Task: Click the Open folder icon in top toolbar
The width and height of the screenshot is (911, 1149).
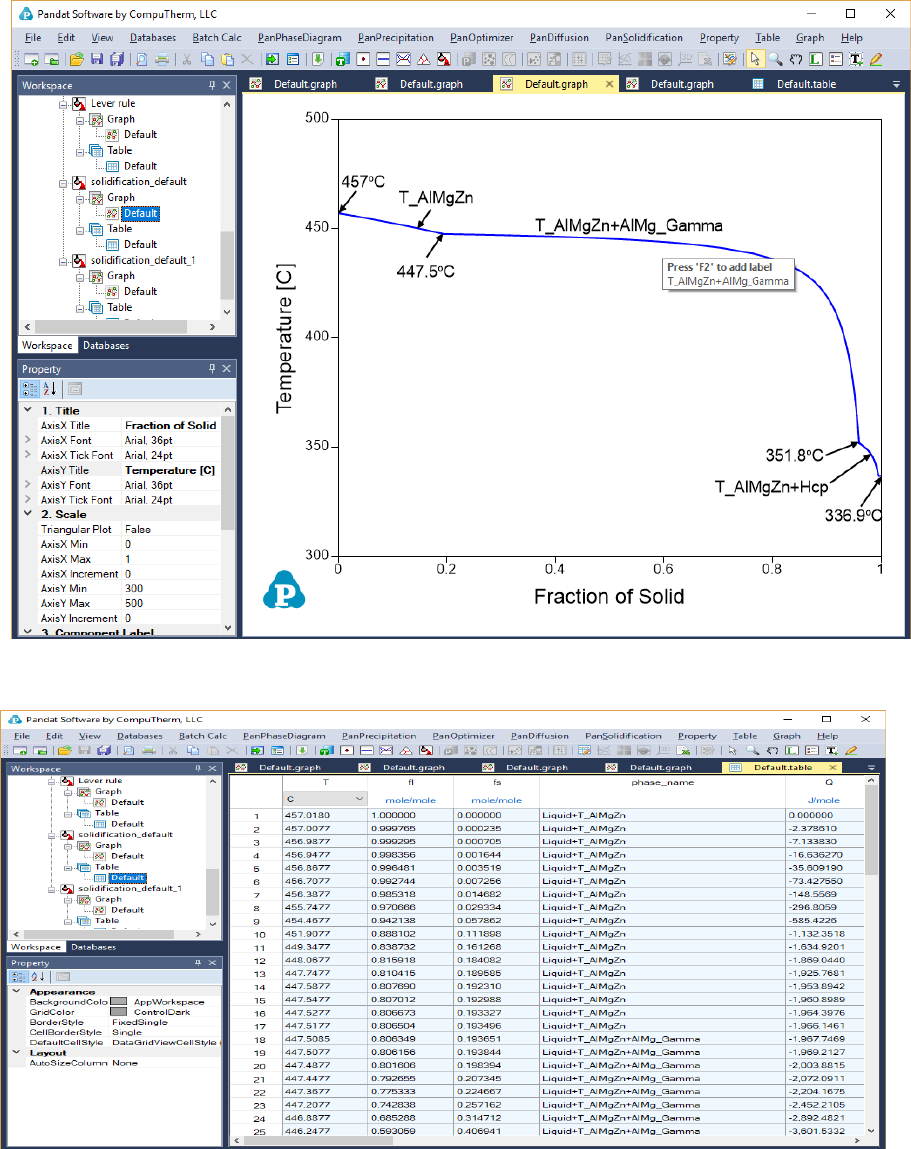Action: (77, 59)
